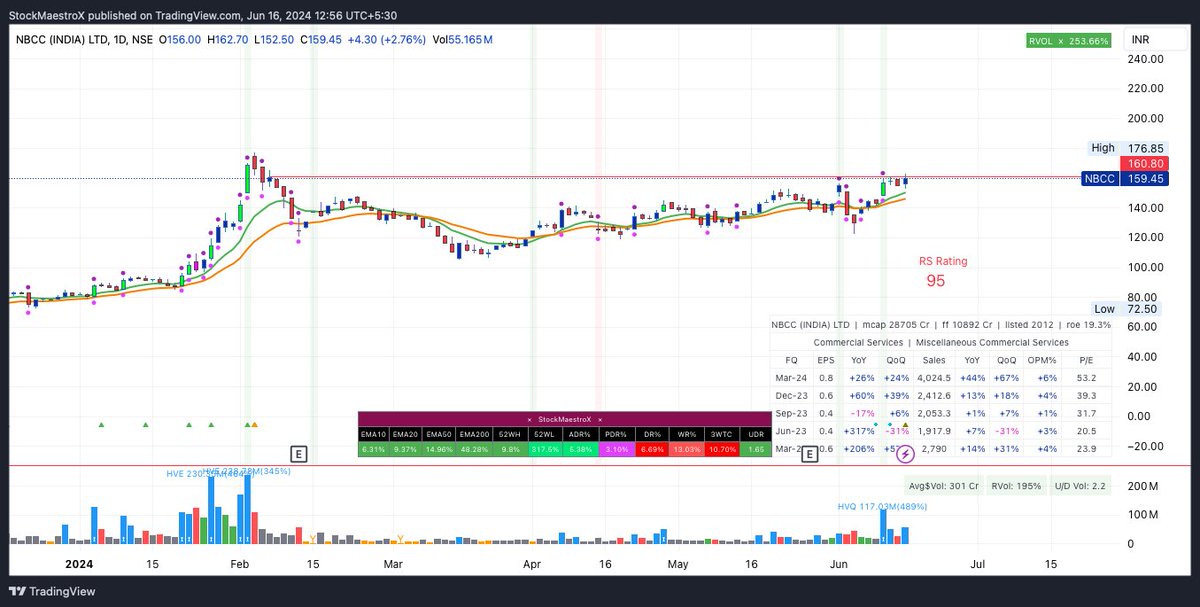Click the RS Rating value 95
The width and height of the screenshot is (1200, 607).
click(935, 281)
